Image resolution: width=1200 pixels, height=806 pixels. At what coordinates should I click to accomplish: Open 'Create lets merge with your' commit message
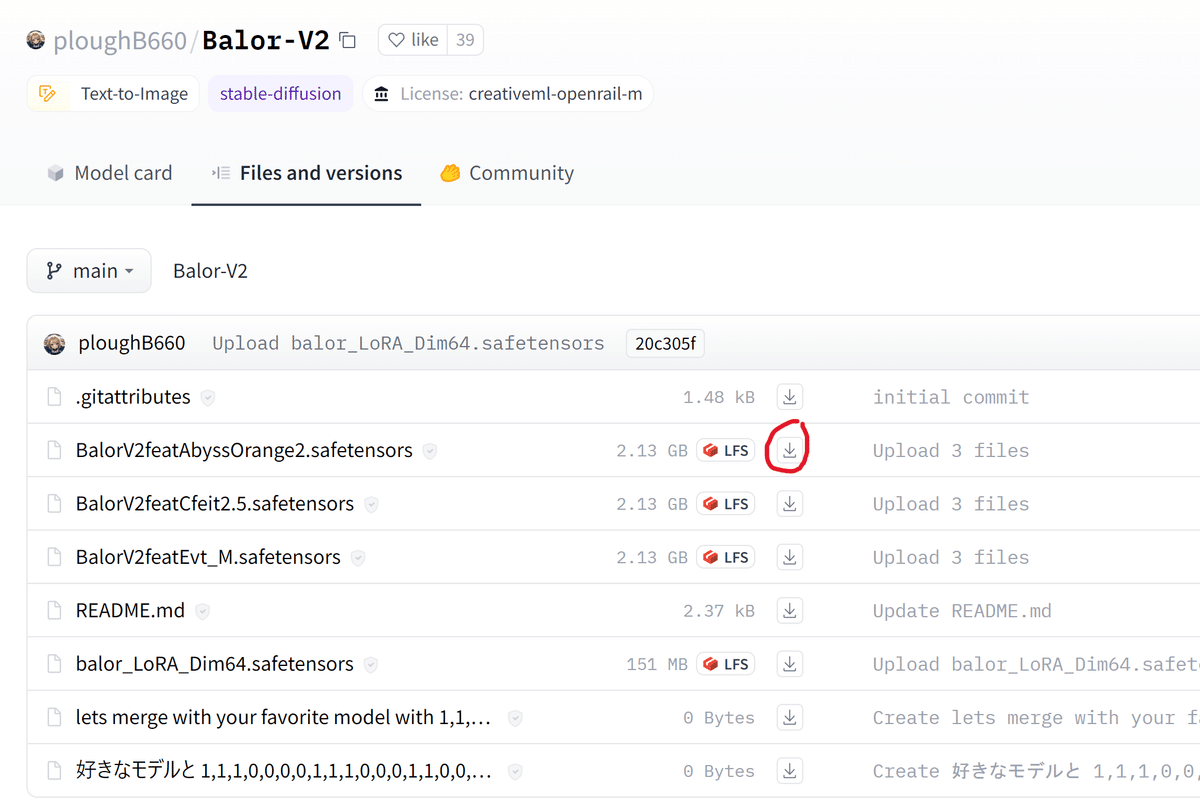pos(1036,718)
